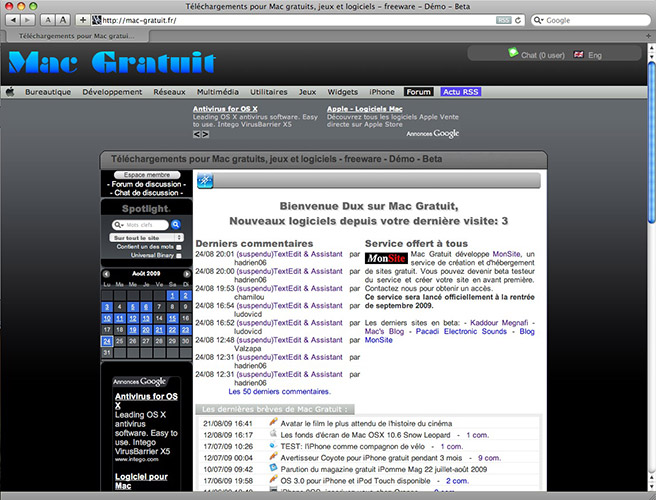
Task: Open the 'Eng' language link
Action: coord(594,55)
